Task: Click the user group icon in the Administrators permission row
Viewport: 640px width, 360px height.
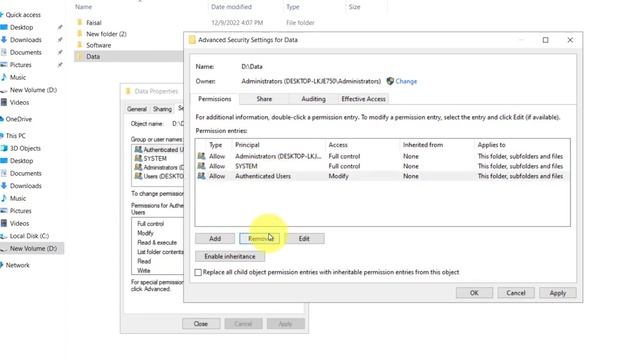Action: pyautogui.click(x=201, y=156)
